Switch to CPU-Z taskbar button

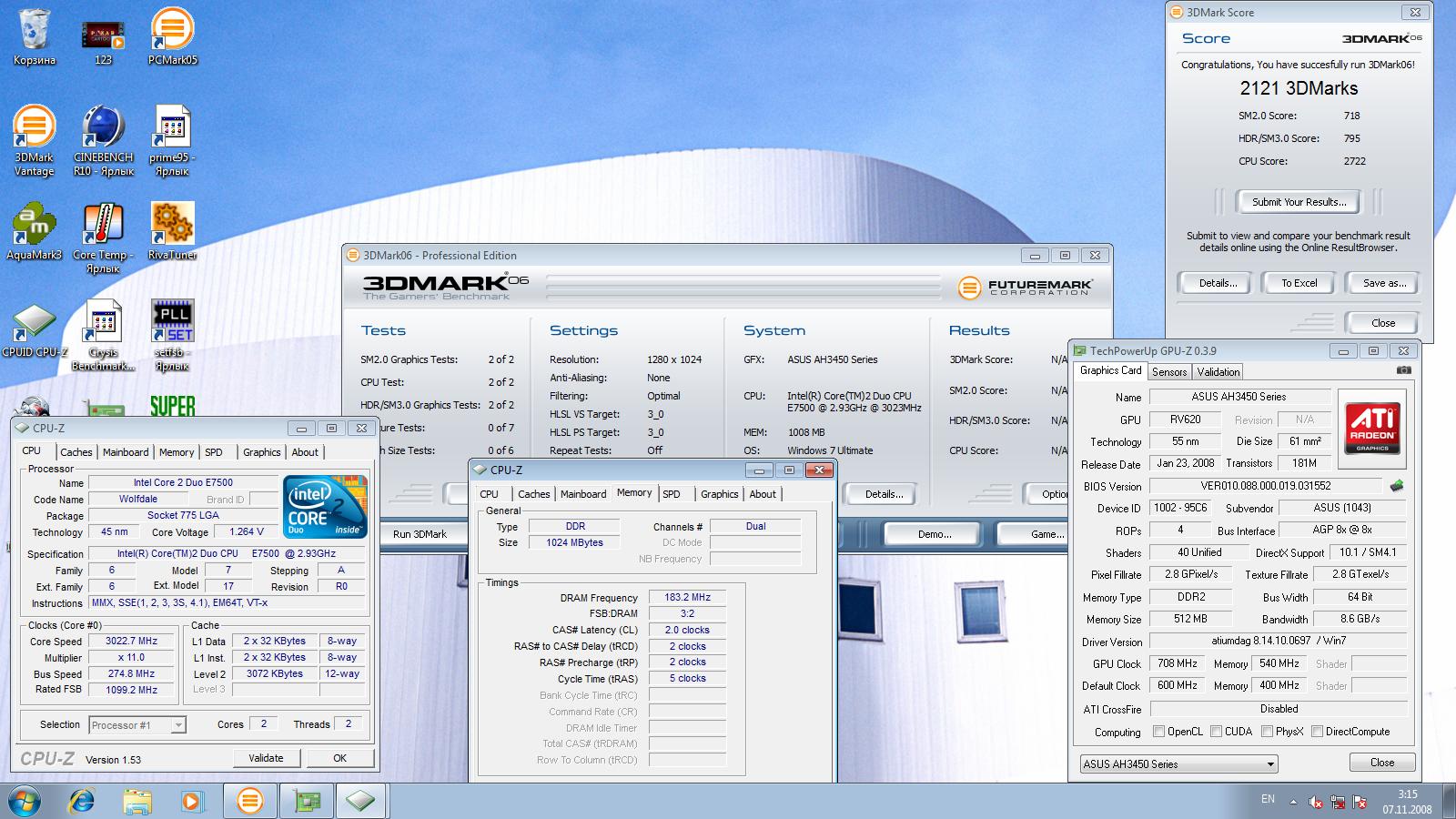(x=360, y=801)
